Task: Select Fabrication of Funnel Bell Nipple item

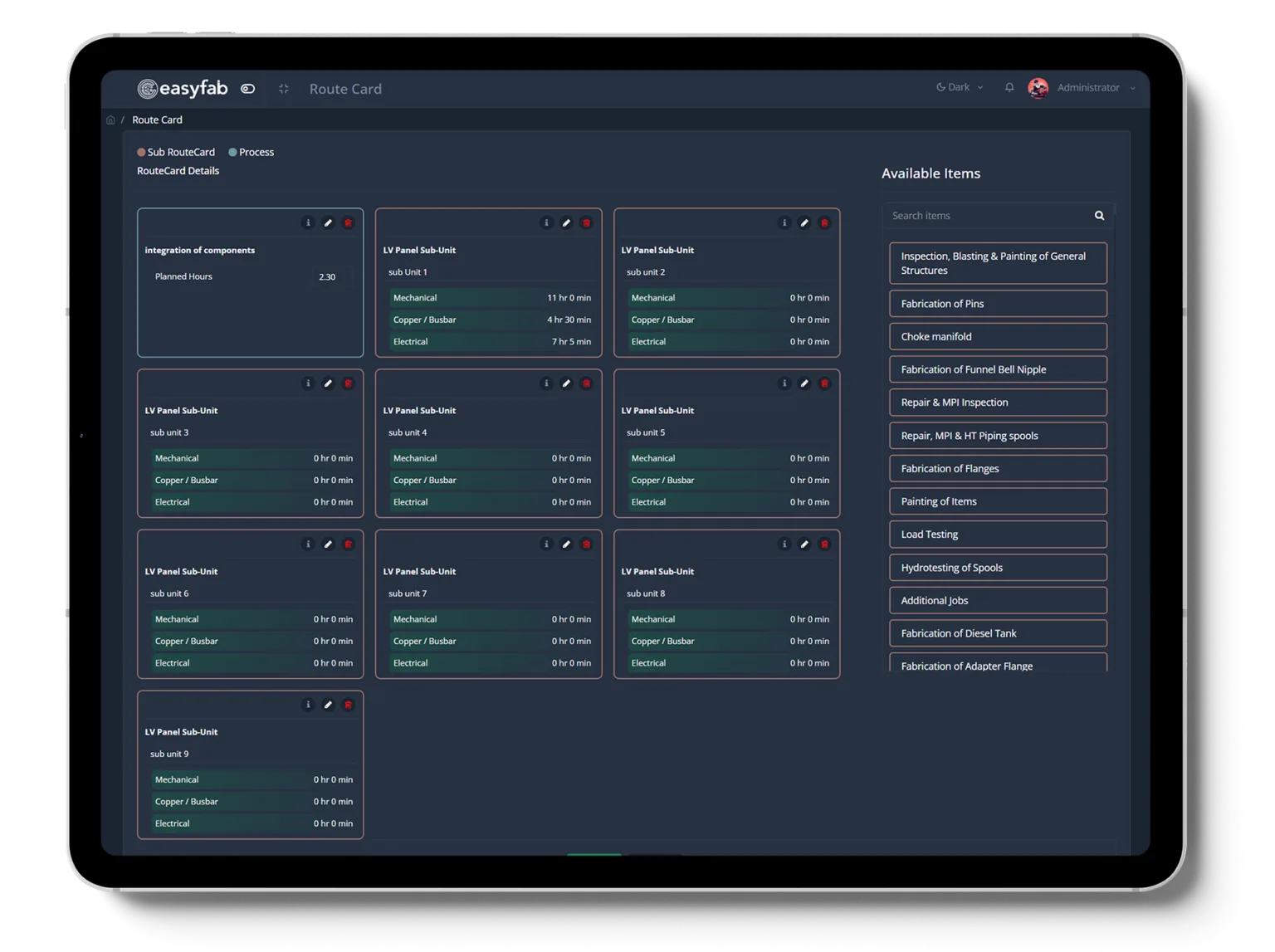Action: pyautogui.click(x=998, y=369)
